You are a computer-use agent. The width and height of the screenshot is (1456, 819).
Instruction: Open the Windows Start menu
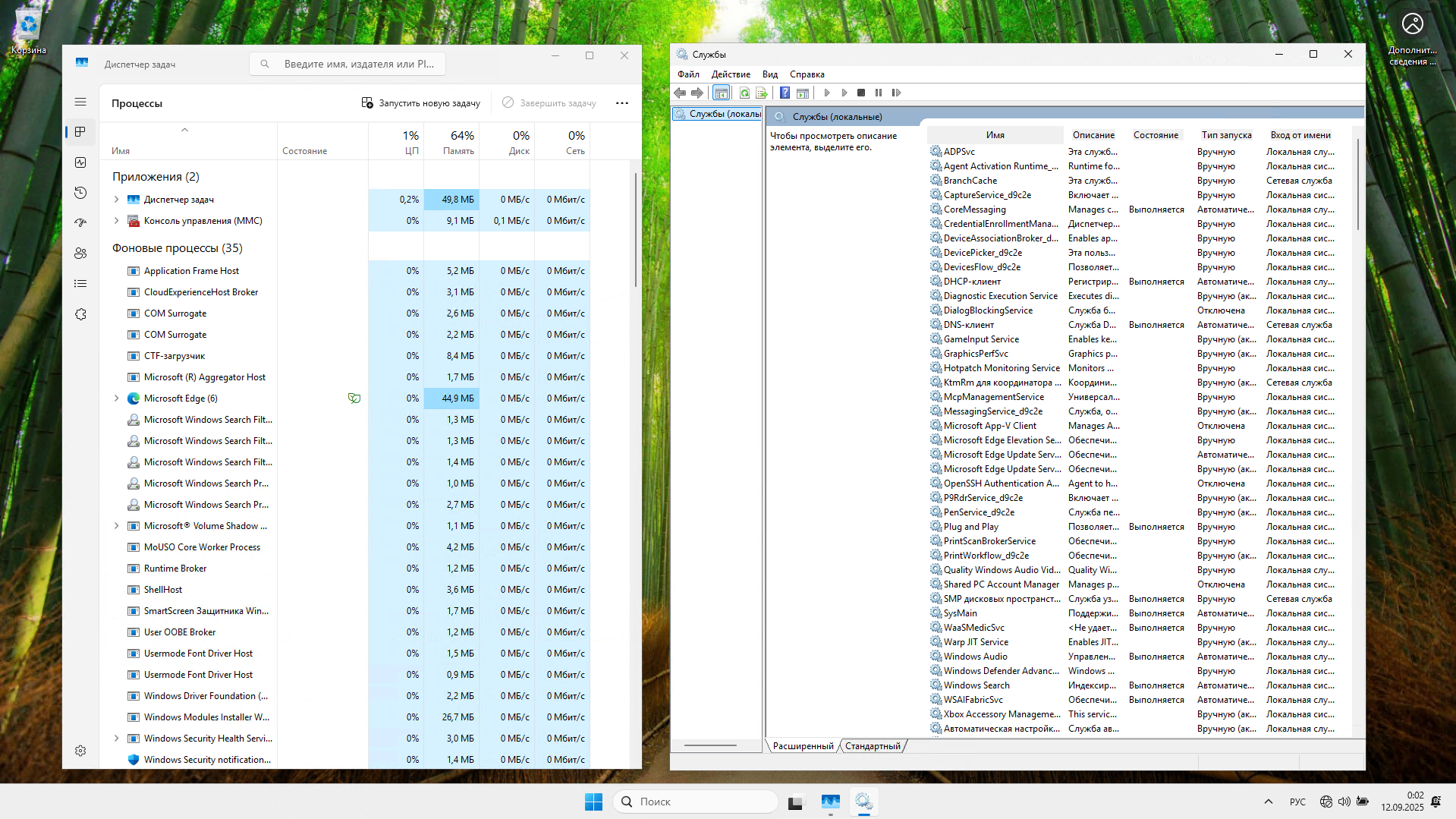click(x=593, y=802)
